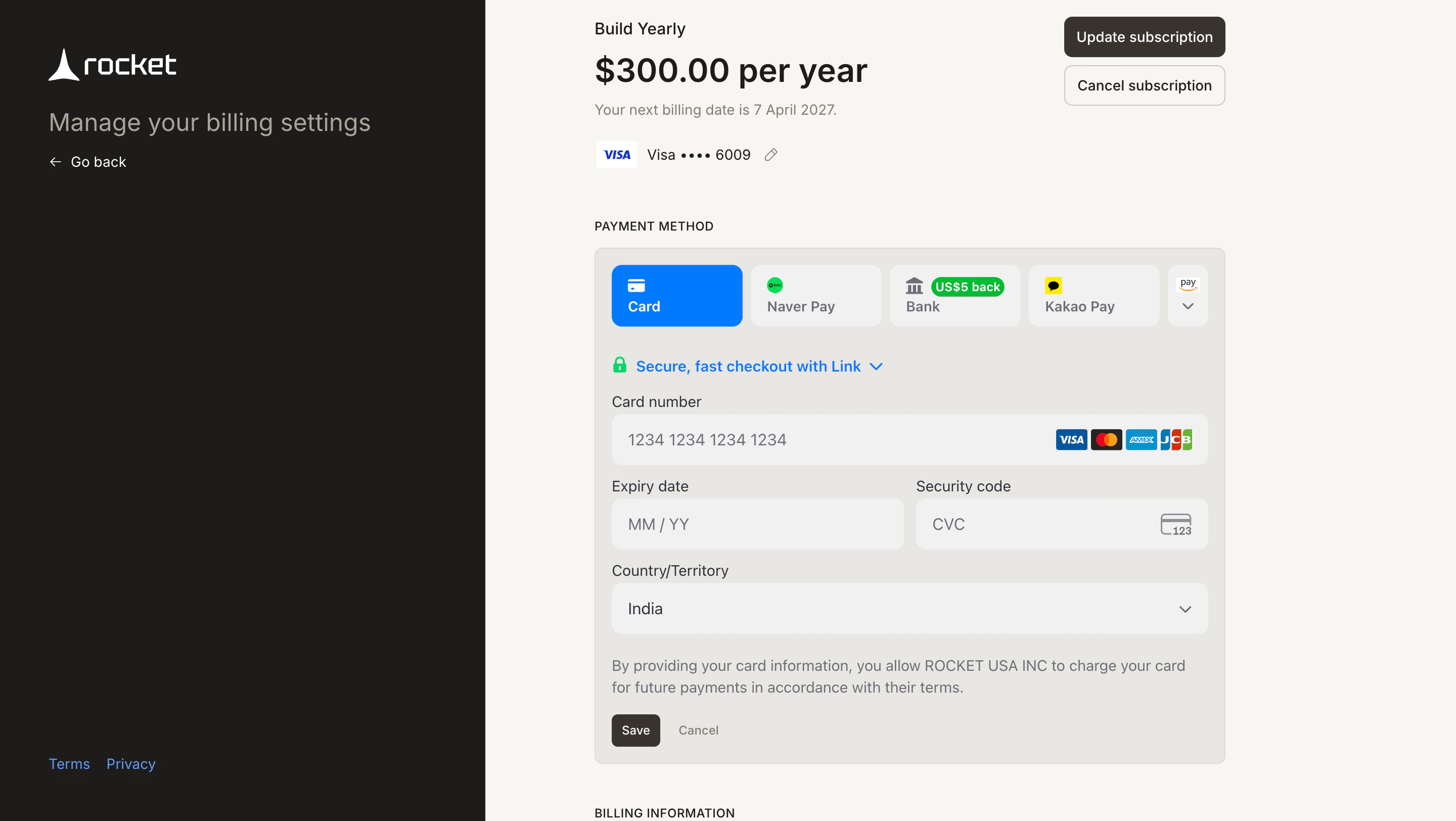
Task: Click the pencil icon to edit Visa card
Action: tap(770, 154)
